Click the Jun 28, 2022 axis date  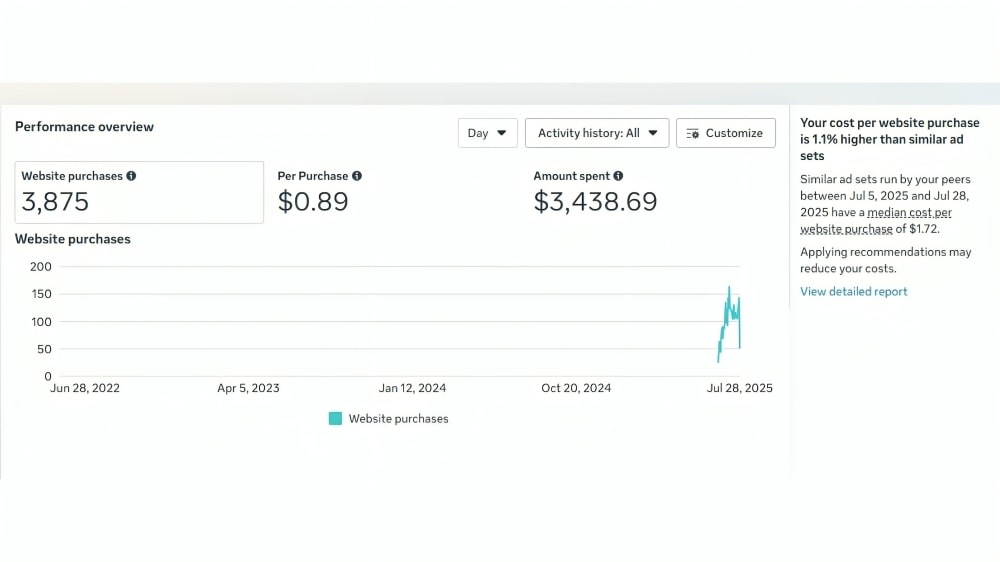click(85, 388)
